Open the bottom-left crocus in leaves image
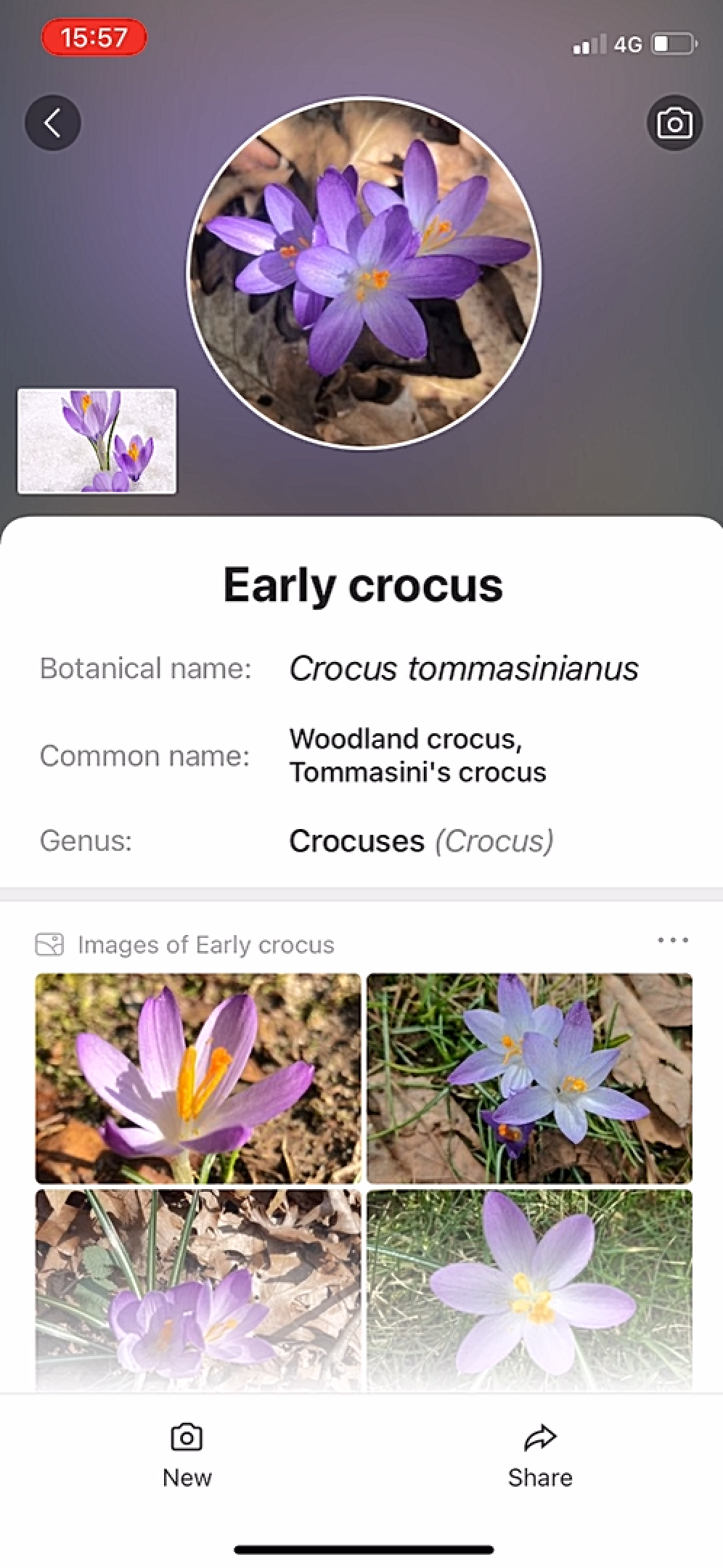The width and height of the screenshot is (723, 1568). (197, 1290)
